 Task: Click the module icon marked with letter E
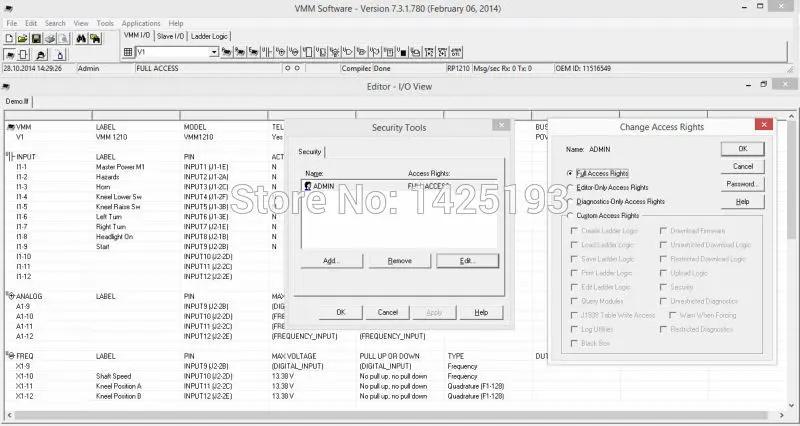click(254, 52)
